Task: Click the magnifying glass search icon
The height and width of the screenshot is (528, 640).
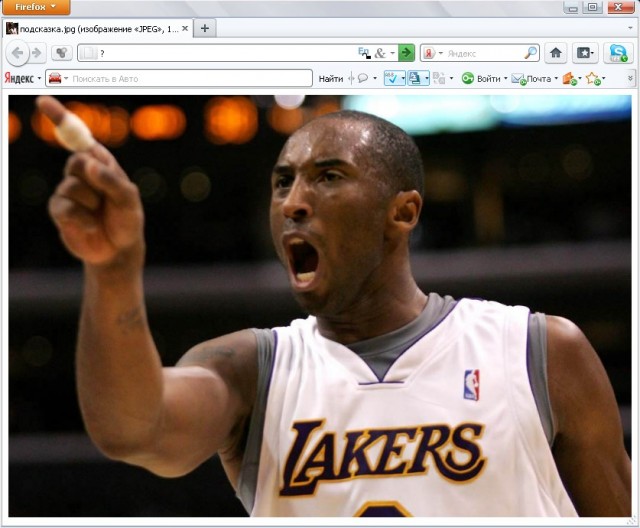Action: (x=531, y=53)
